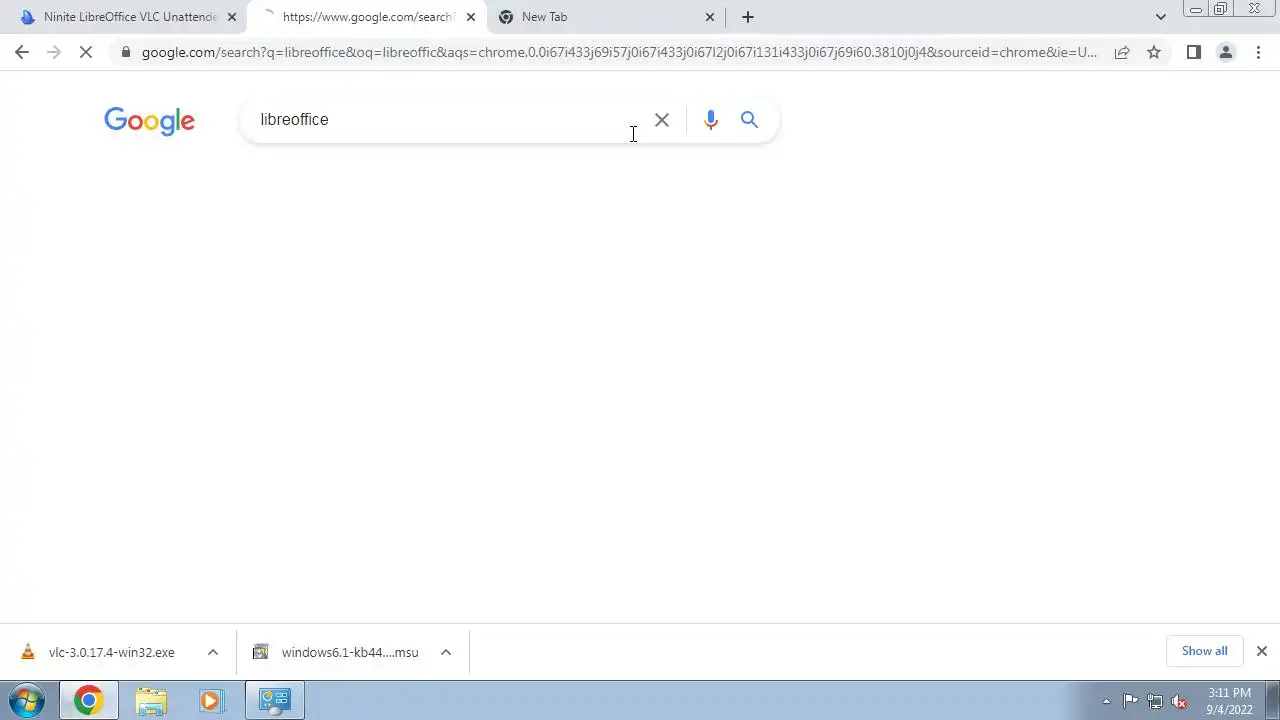Go back using the browser back arrow
This screenshot has width=1280, height=720.
[22, 52]
